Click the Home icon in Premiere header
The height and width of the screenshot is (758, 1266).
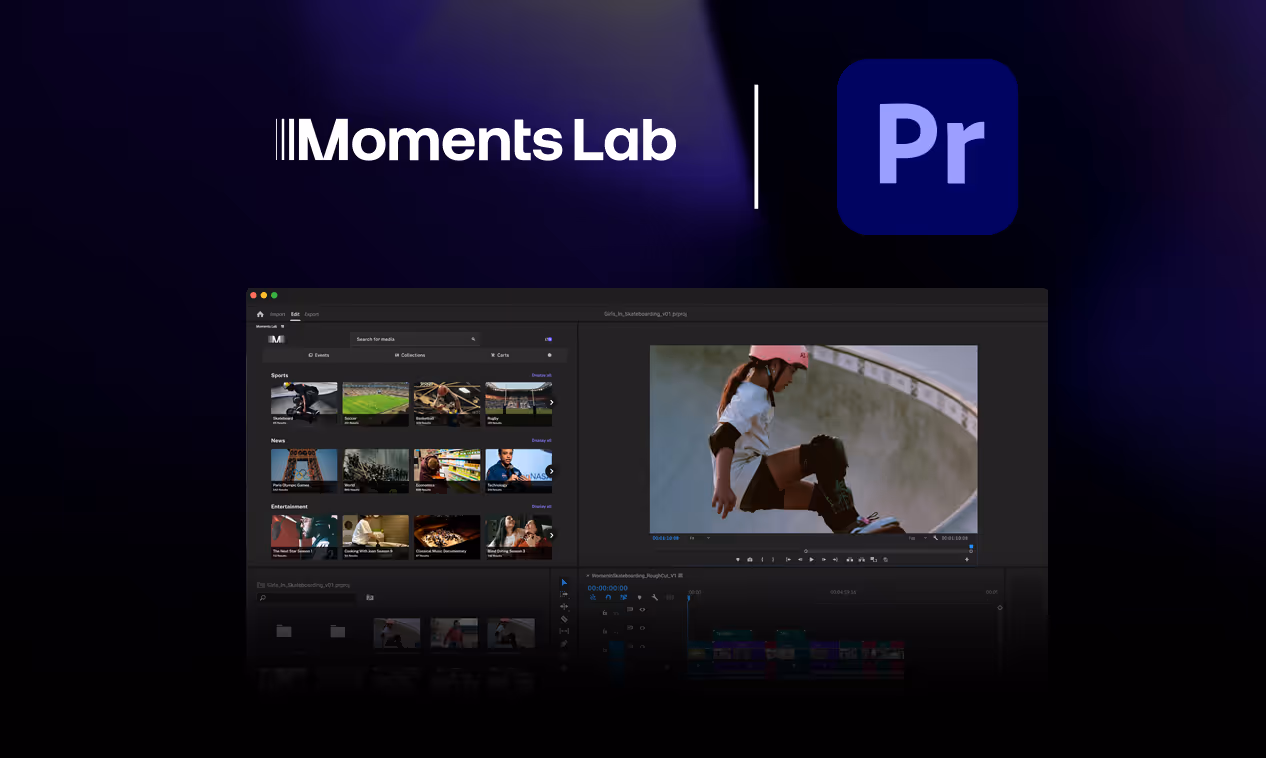(260, 314)
